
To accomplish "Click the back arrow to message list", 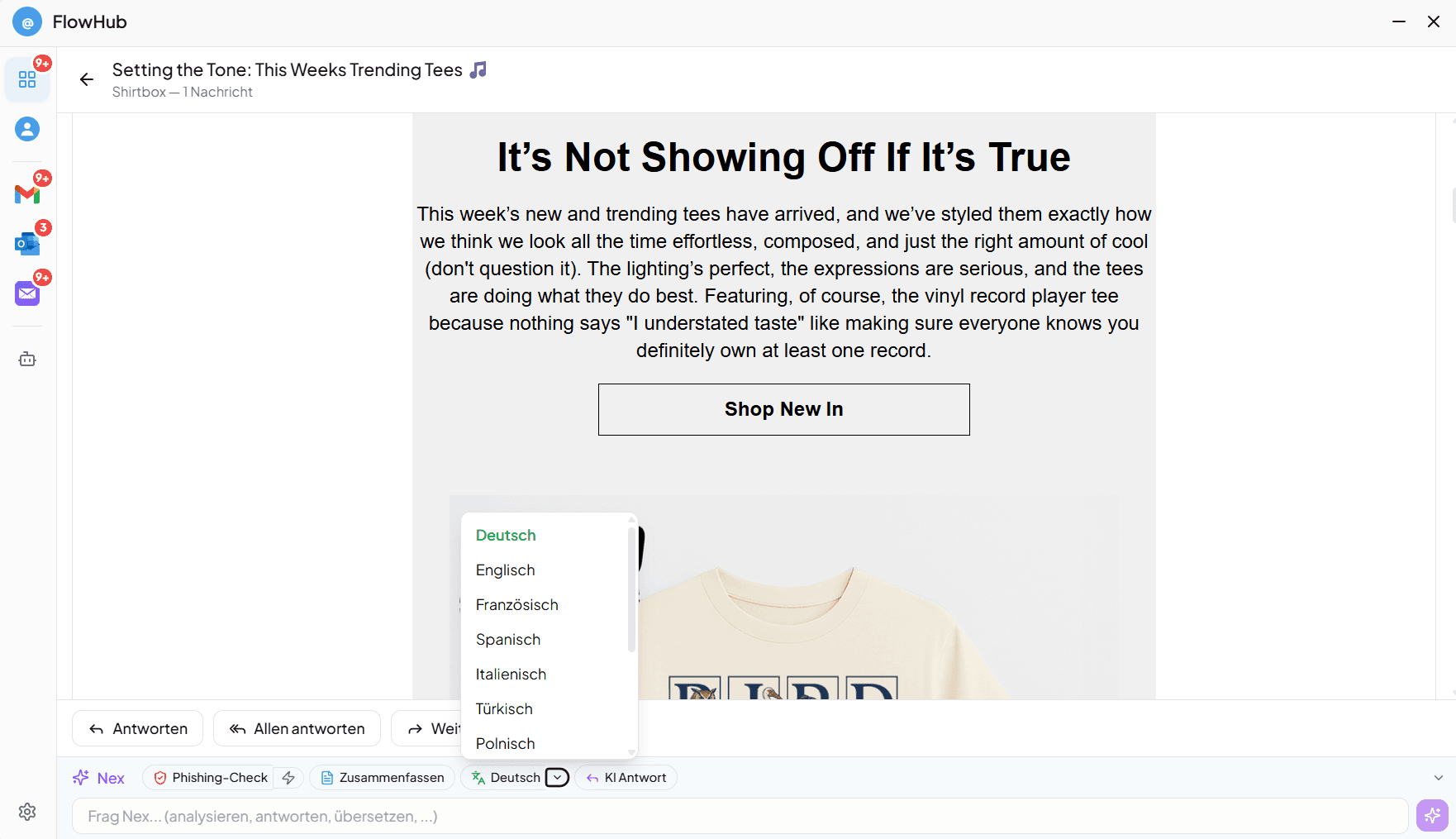I will coord(87,79).
